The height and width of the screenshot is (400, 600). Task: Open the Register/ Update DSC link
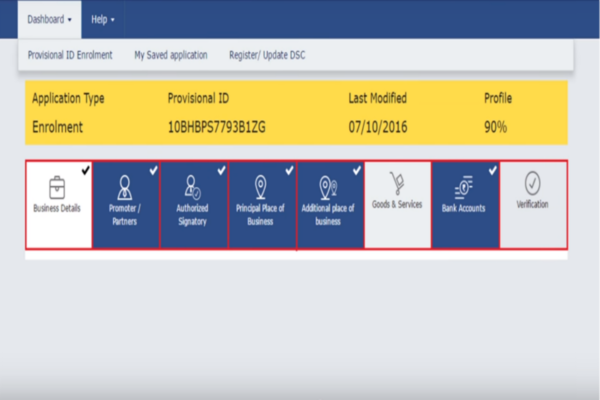pos(266,55)
